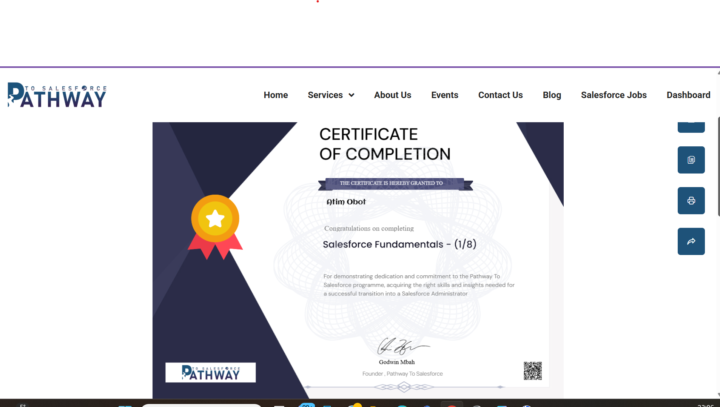Image resolution: width=720 pixels, height=407 pixels.
Task: Go to the Home page
Action: (x=276, y=95)
